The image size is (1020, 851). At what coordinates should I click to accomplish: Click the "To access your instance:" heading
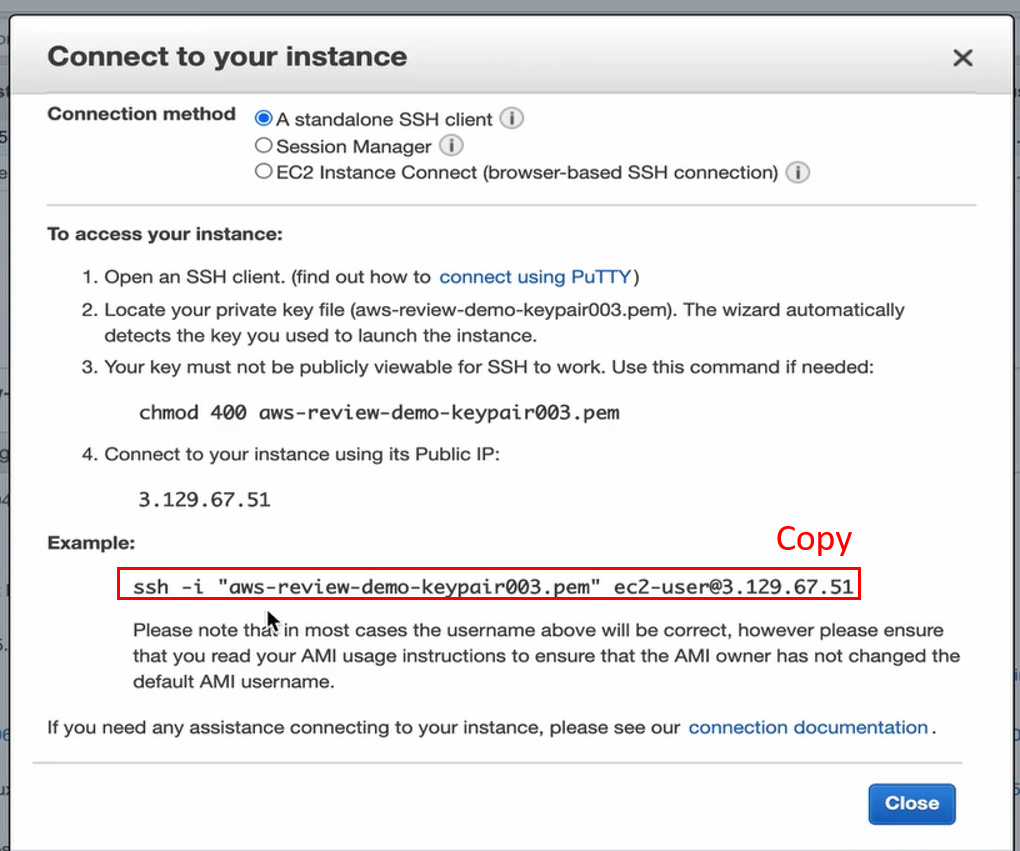point(165,234)
